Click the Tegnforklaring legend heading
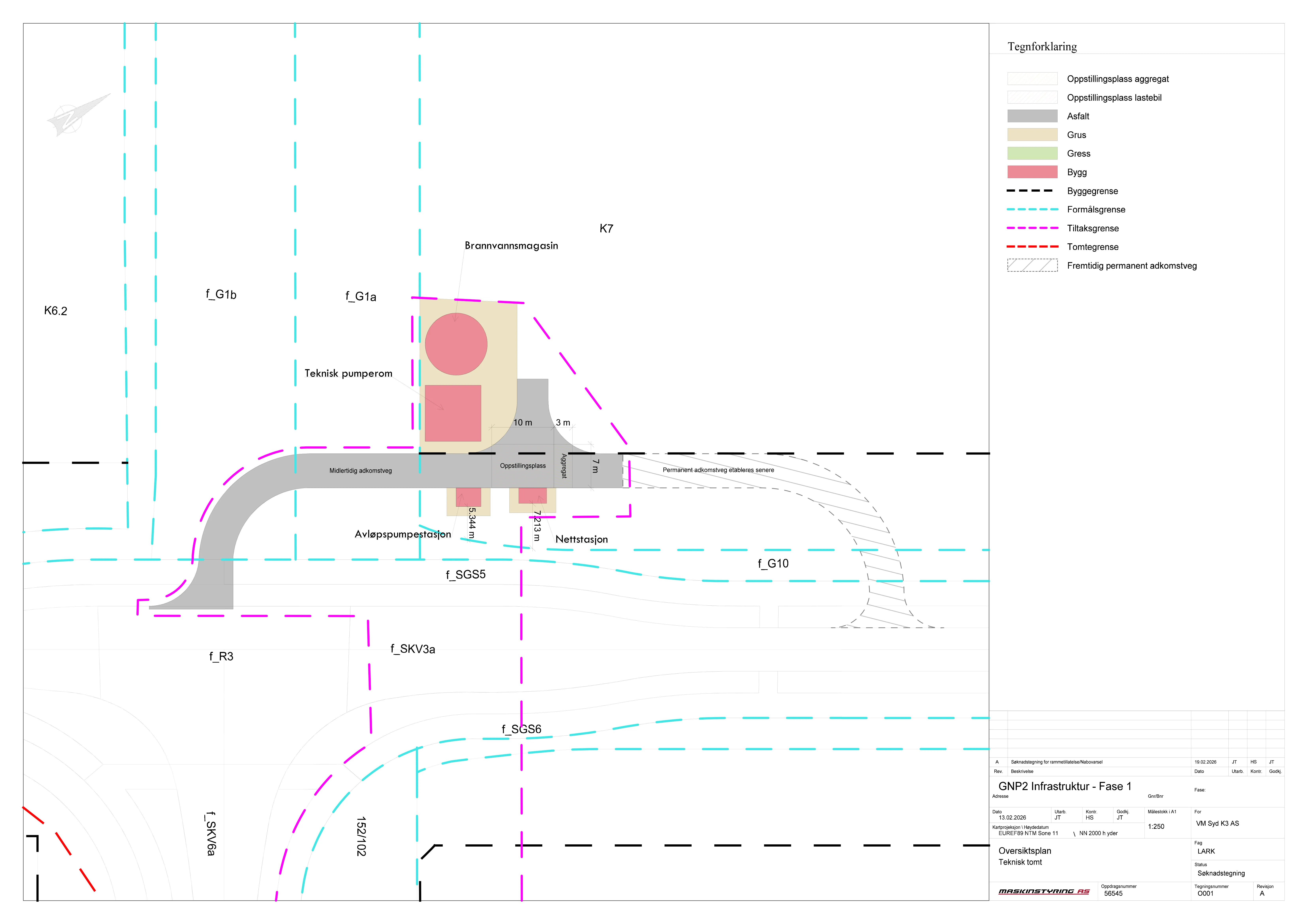This screenshot has height=924, width=1308. 1042,47
